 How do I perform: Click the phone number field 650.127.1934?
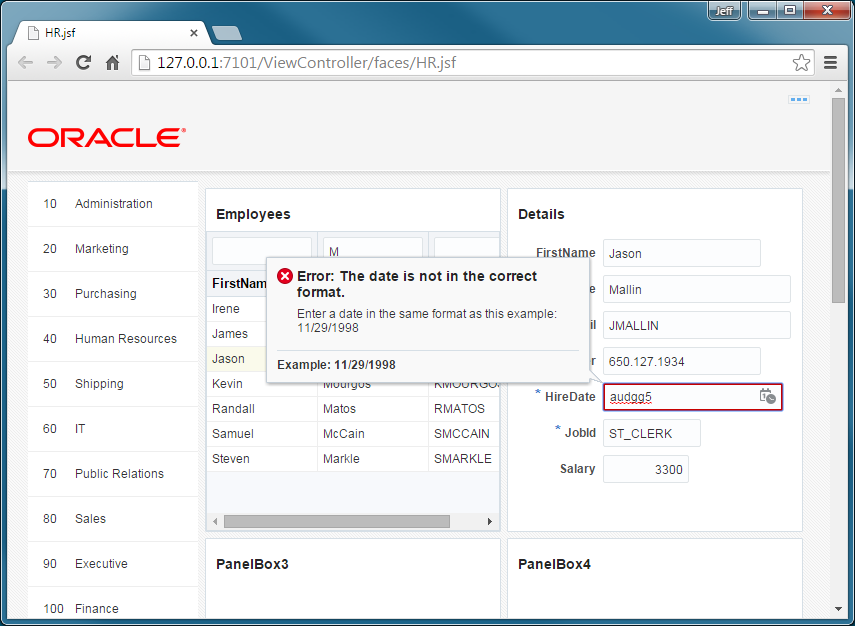(x=682, y=361)
